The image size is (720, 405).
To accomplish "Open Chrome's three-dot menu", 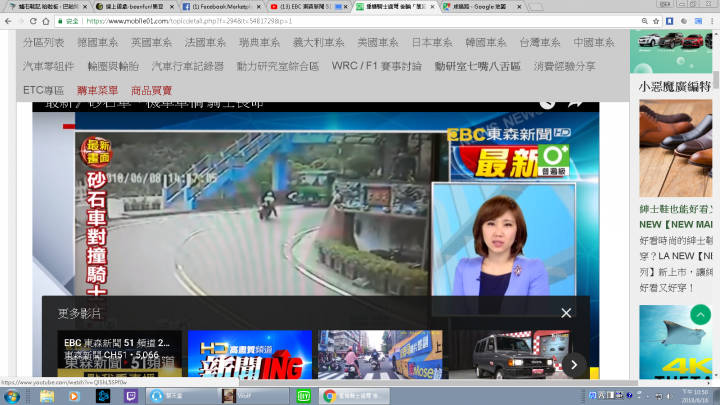I will coord(712,21).
